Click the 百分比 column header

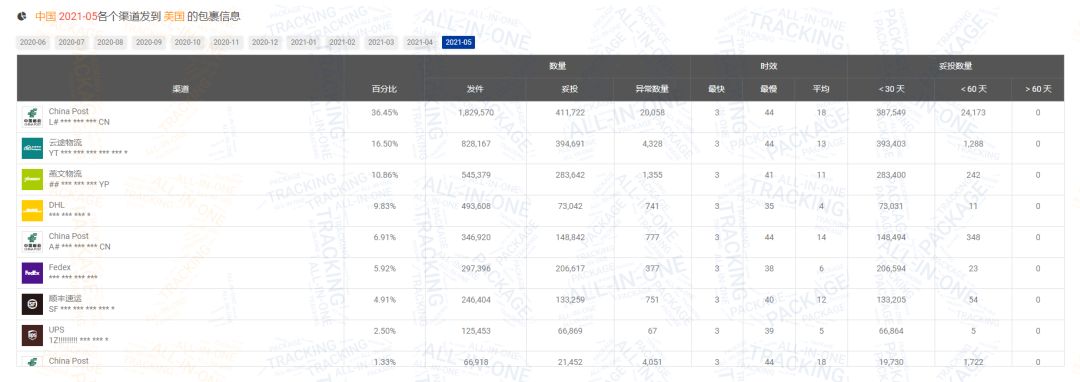(384, 89)
